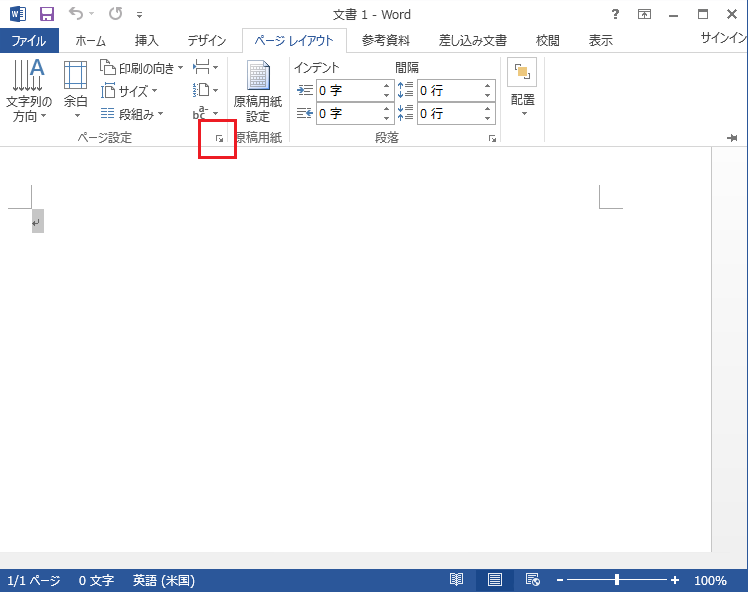Select Print Layout view in status bar

[x=494, y=580]
